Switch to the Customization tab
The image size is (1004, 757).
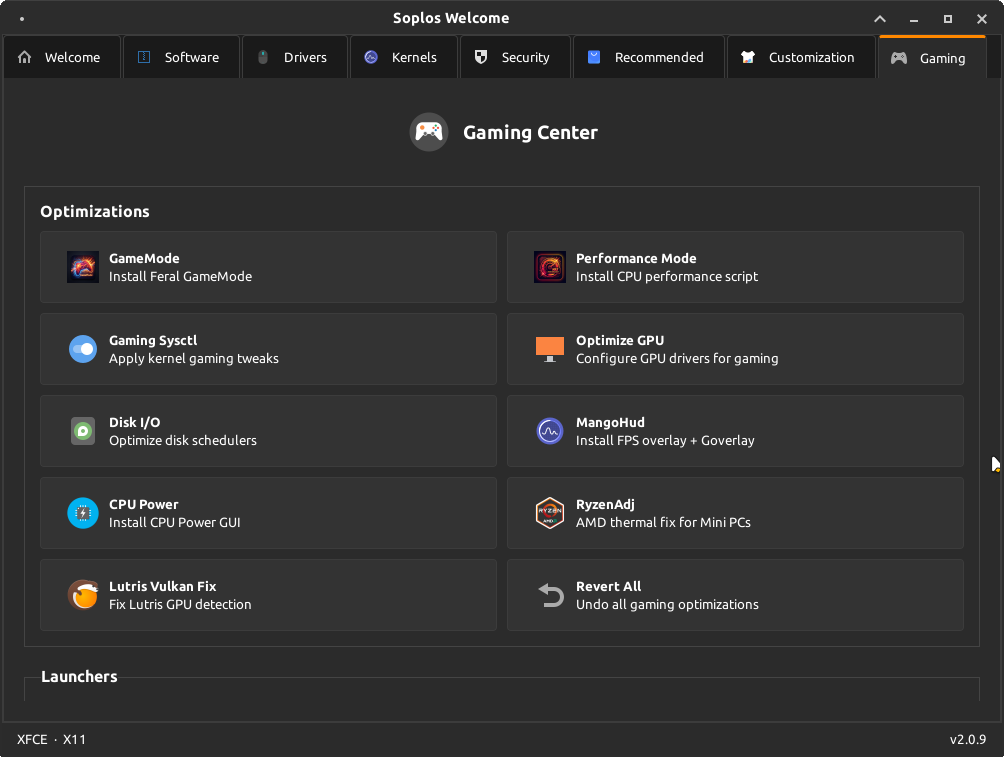point(801,57)
